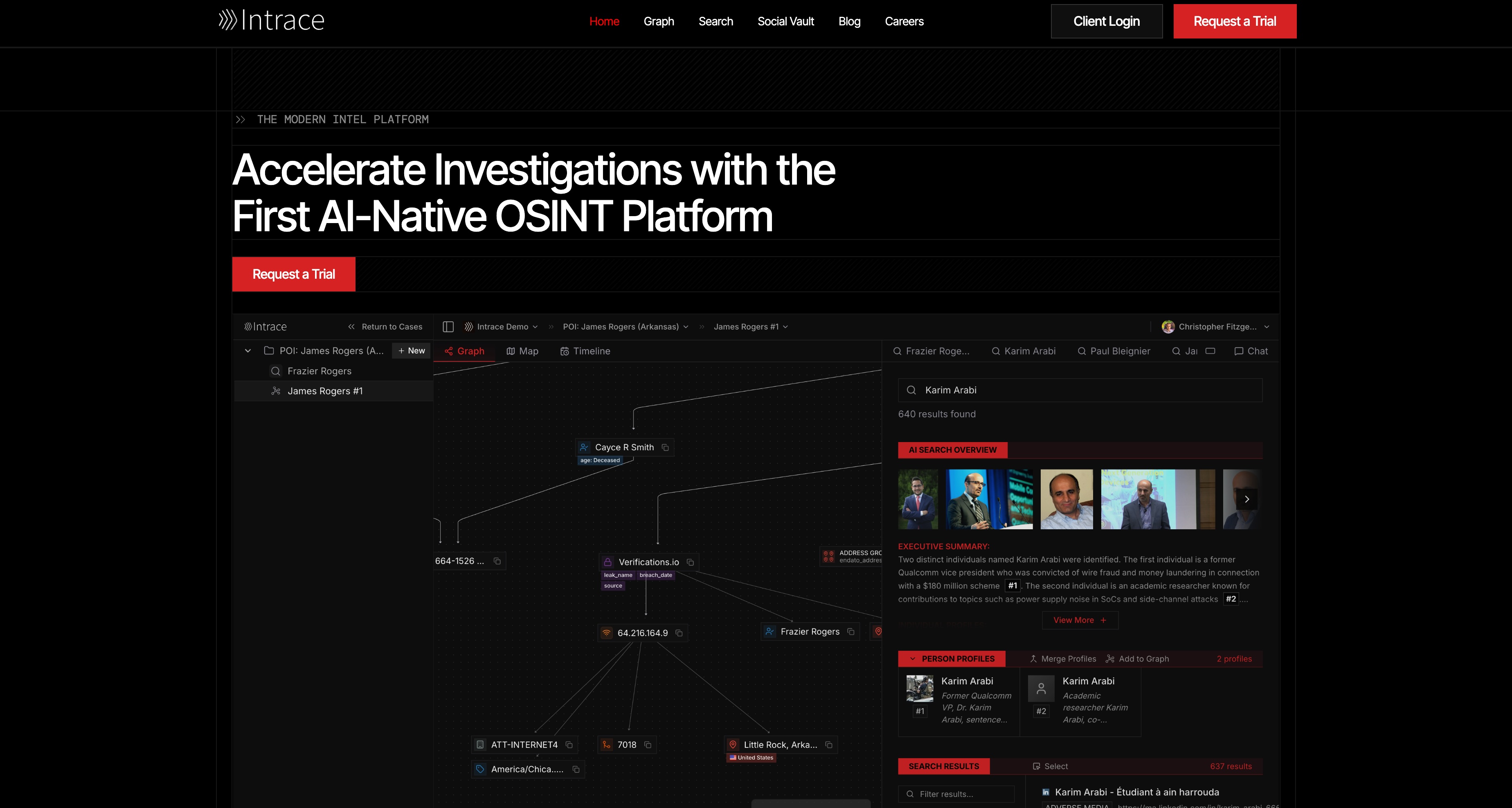Switch to the Map view icon
Screen dimensions: 1512x808
coord(511,350)
